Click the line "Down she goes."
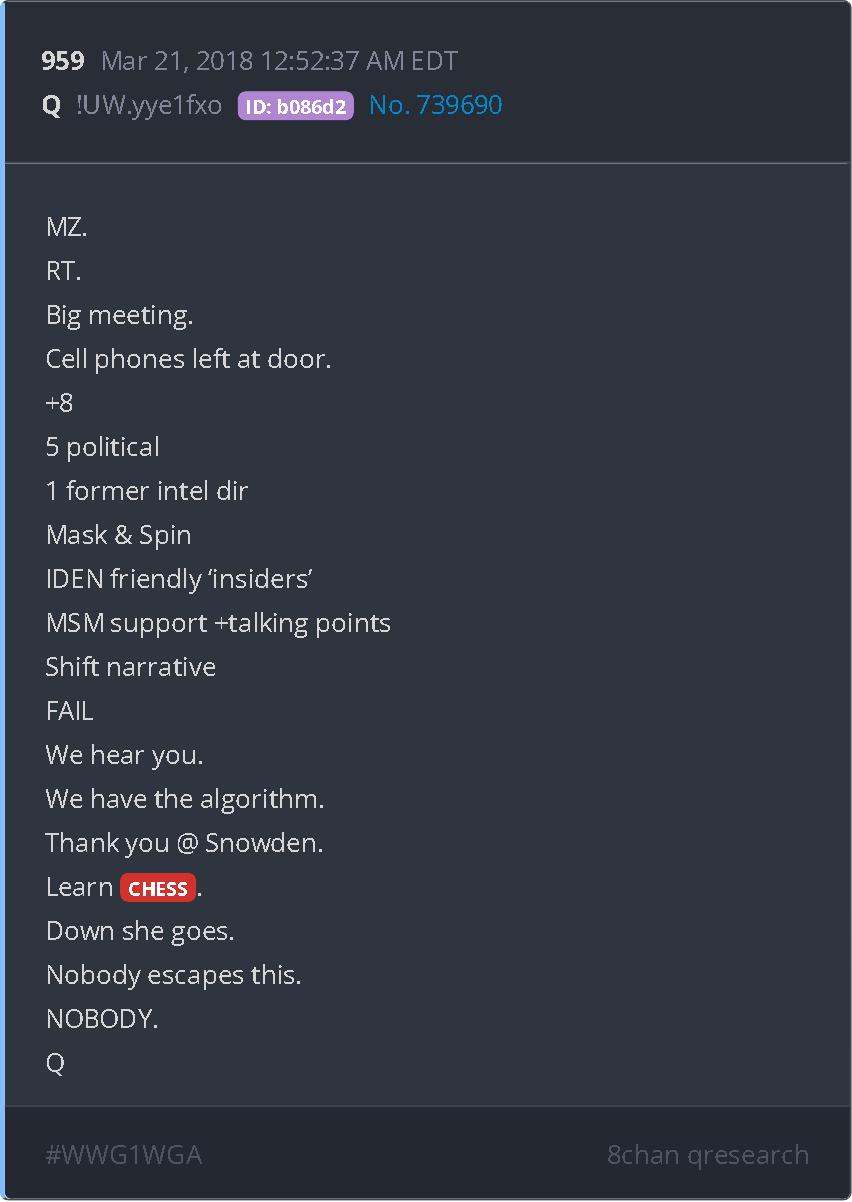The image size is (852, 1202). pos(140,931)
